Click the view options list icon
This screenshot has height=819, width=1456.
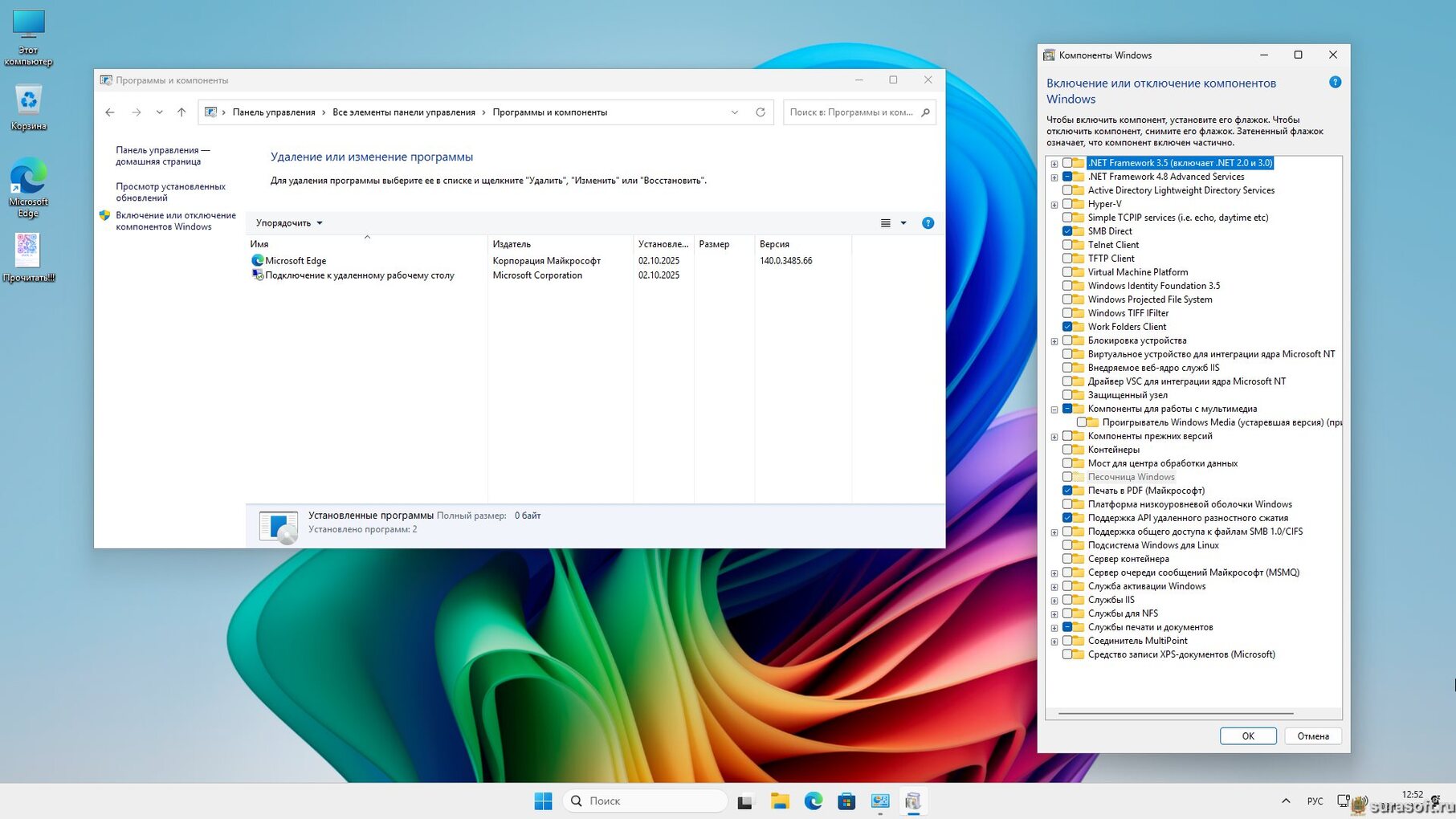885,223
